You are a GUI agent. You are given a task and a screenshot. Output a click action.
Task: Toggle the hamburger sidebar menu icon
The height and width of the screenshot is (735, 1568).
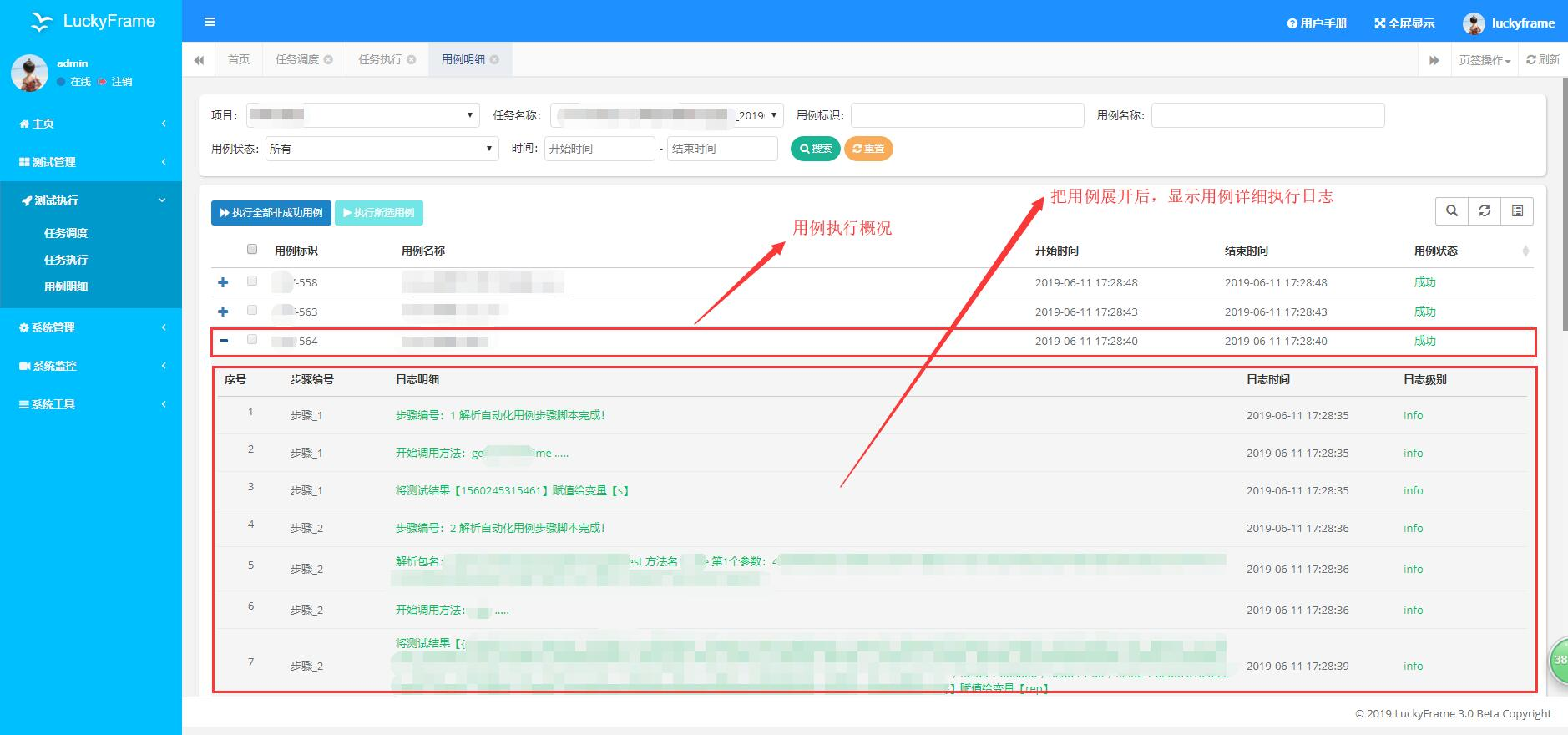[x=210, y=22]
